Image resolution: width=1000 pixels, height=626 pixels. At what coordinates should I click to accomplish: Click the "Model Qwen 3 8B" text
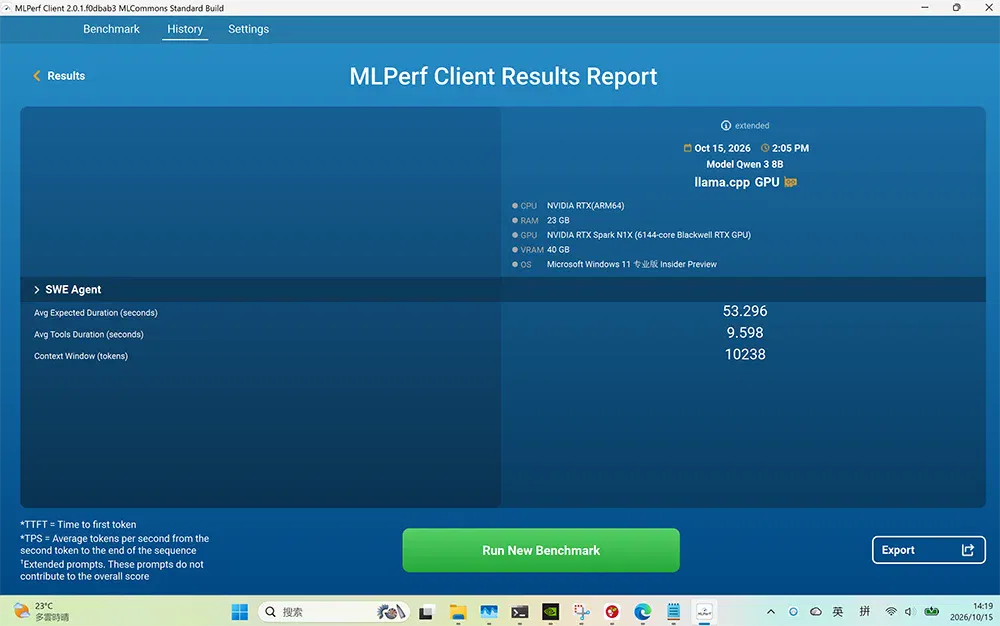745,164
